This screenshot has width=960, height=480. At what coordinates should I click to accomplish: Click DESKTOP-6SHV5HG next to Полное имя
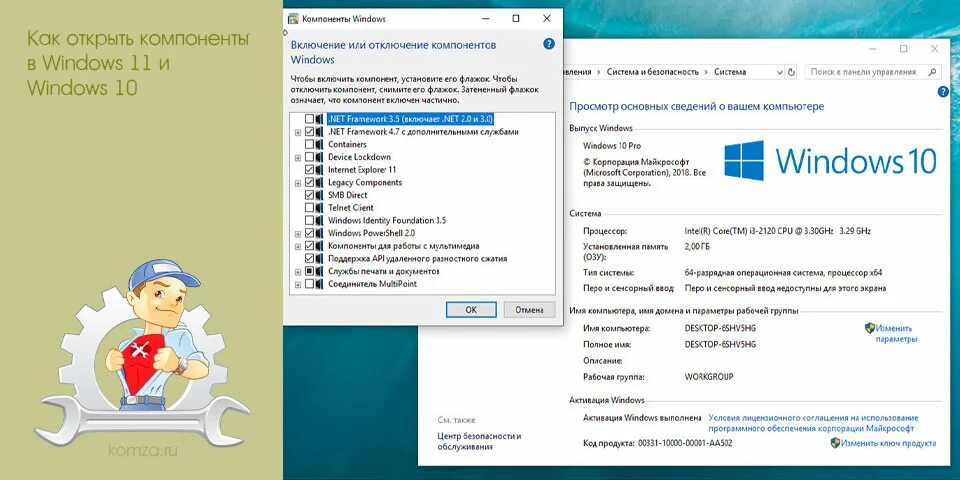click(x=720, y=344)
